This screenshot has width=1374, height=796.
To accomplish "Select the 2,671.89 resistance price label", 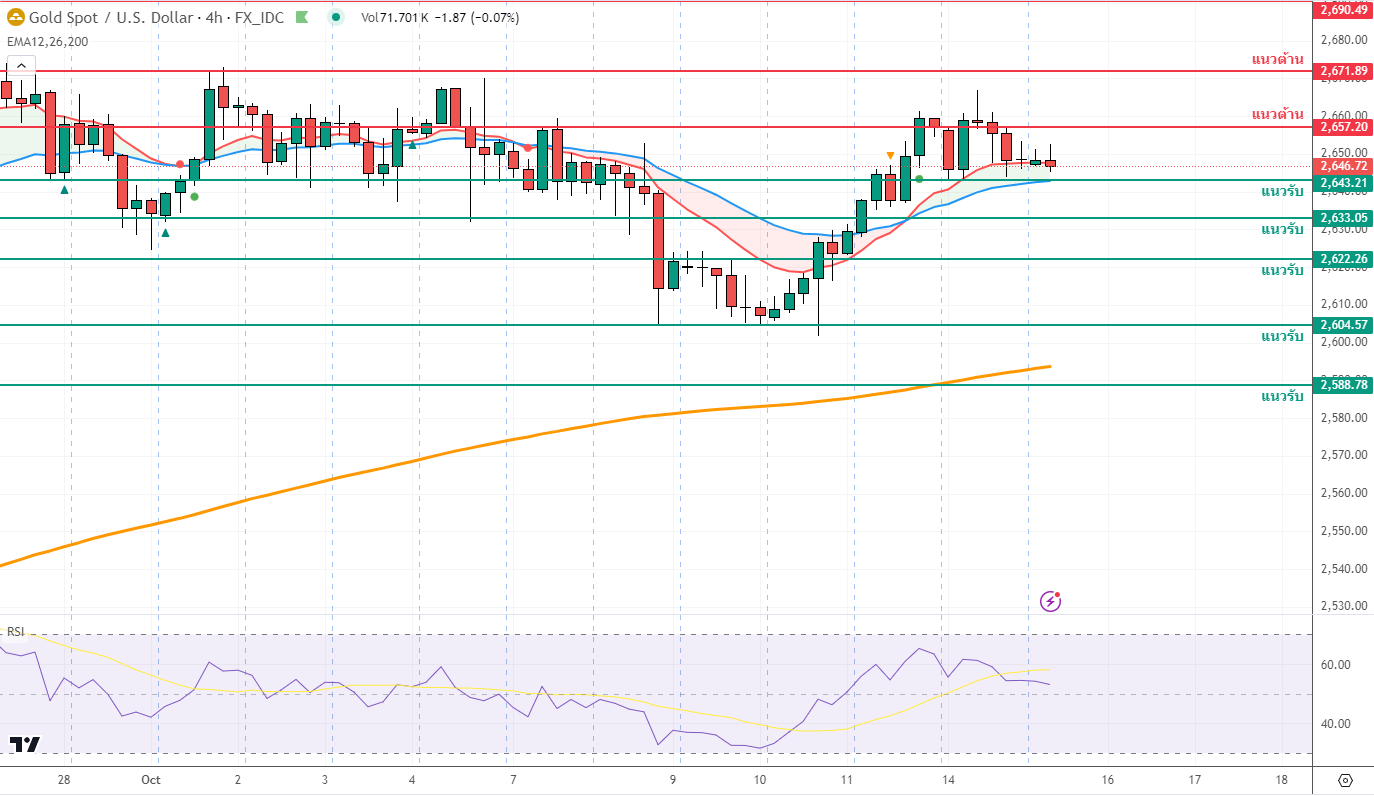I will tap(1343, 71).
